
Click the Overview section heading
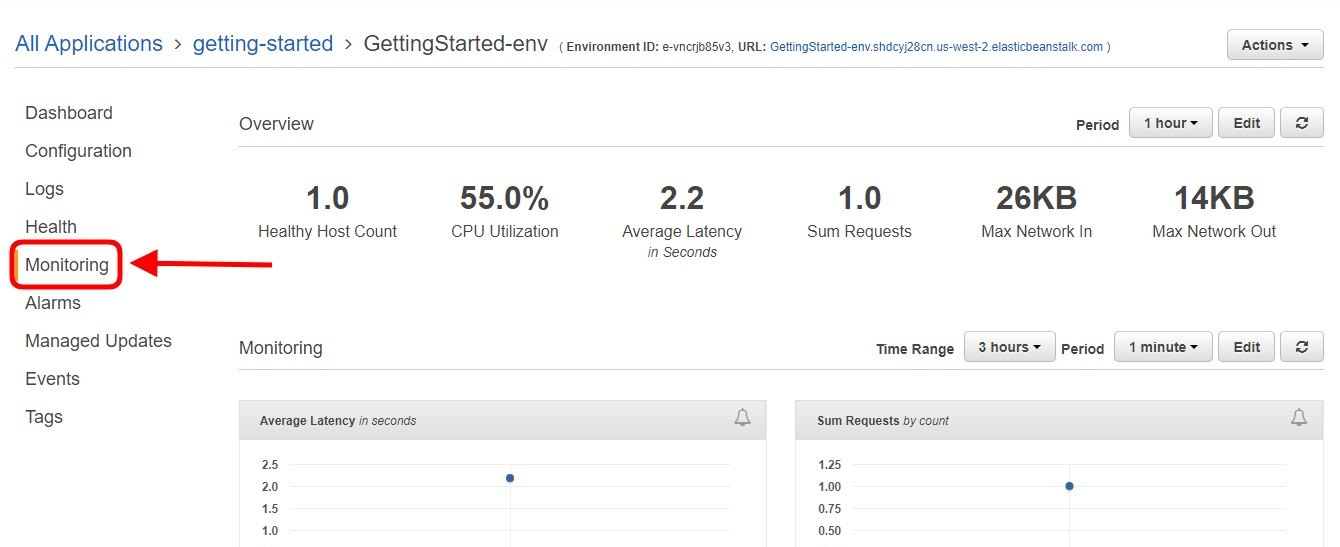pyautogui.click(x=276, y=124)
